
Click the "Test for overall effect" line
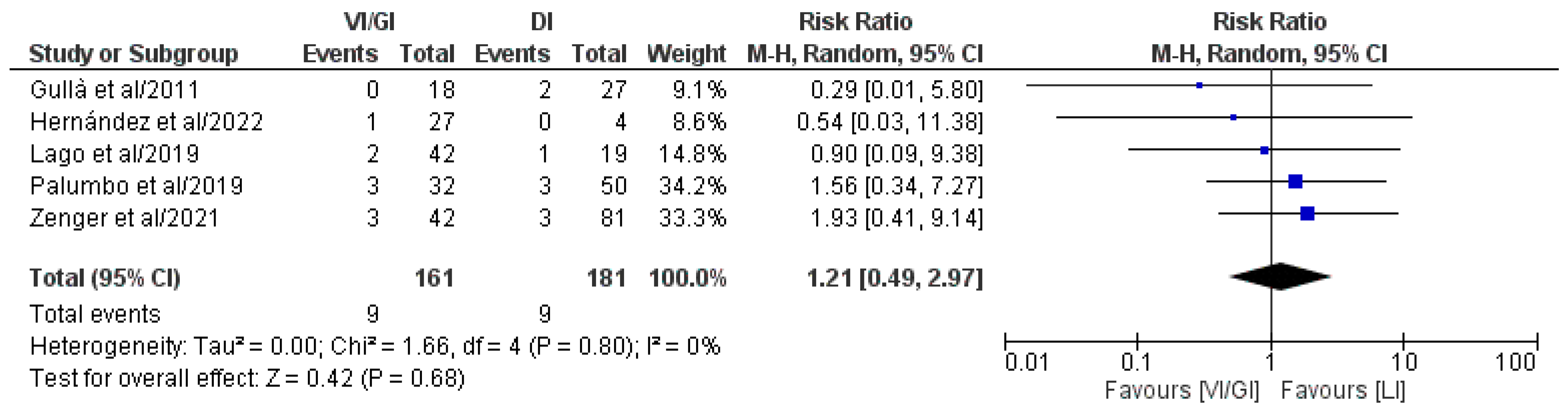[x=247, y=379]
